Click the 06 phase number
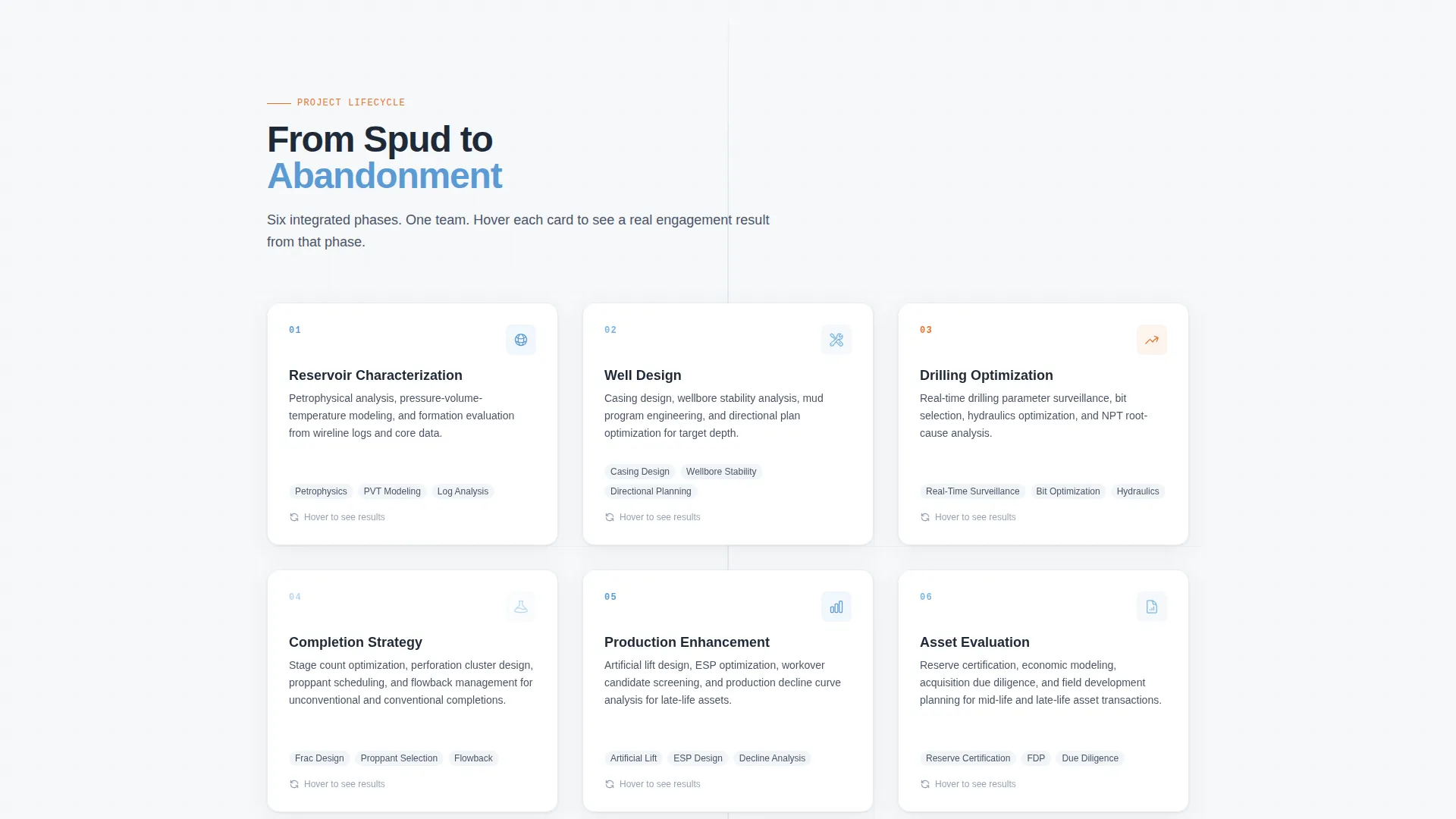Image resolution: width=1456 pixels, height=819 pixels. [926, 597]
